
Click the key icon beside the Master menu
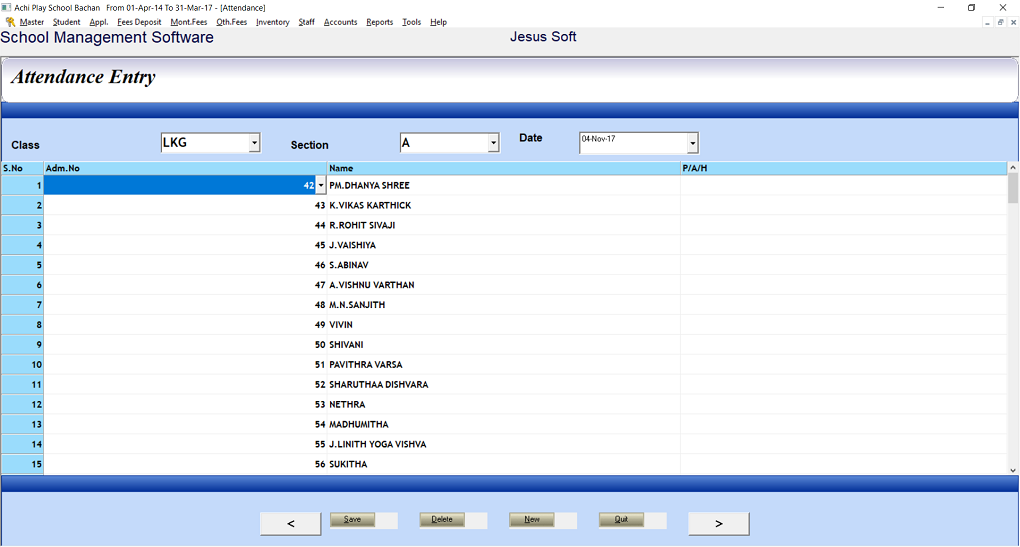10,22
